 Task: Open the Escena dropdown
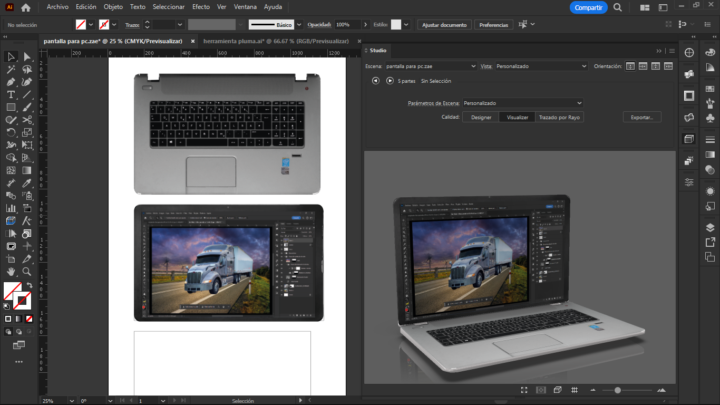[x=431, y=66]
